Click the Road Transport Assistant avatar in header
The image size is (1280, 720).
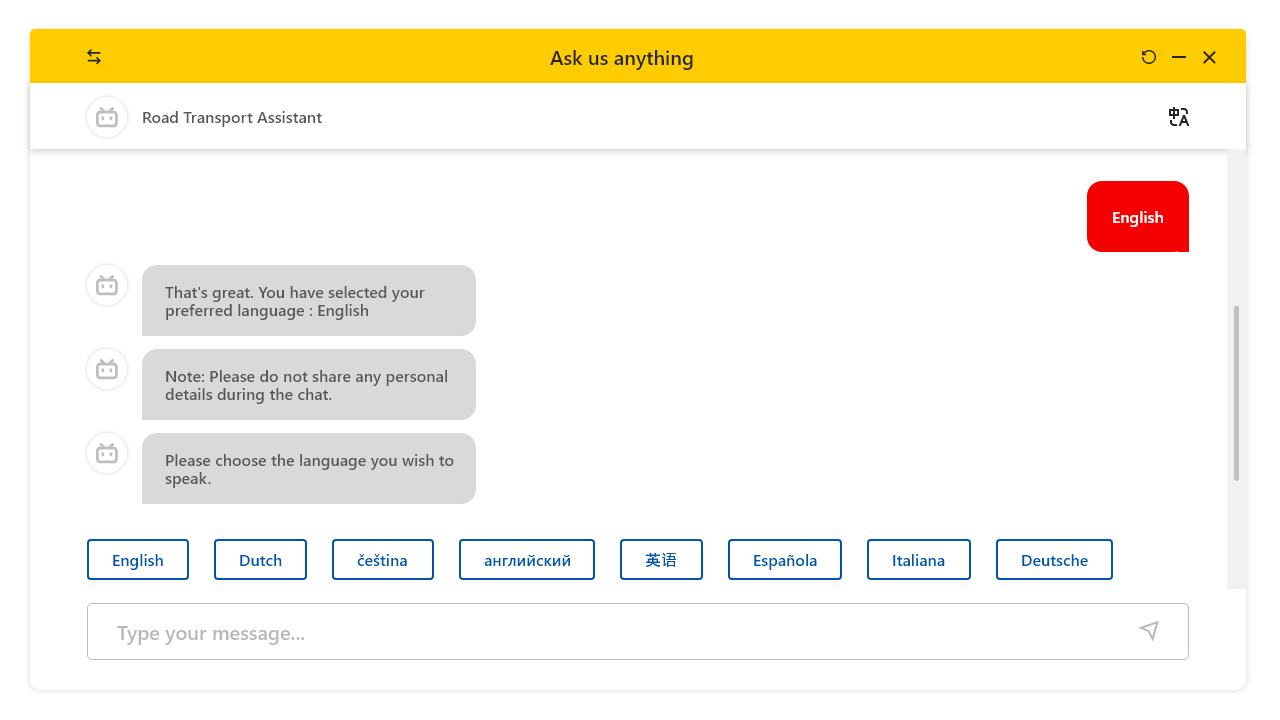coord(107,117)
